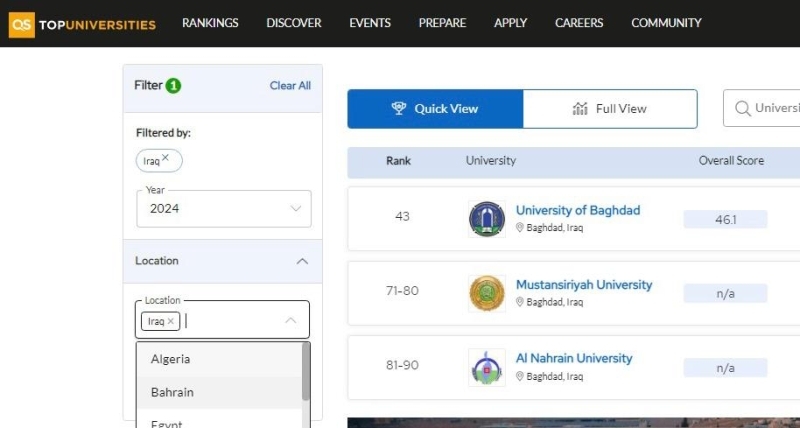
Task: Remove Iraq tag in Location field
Action: click(170, 321)
